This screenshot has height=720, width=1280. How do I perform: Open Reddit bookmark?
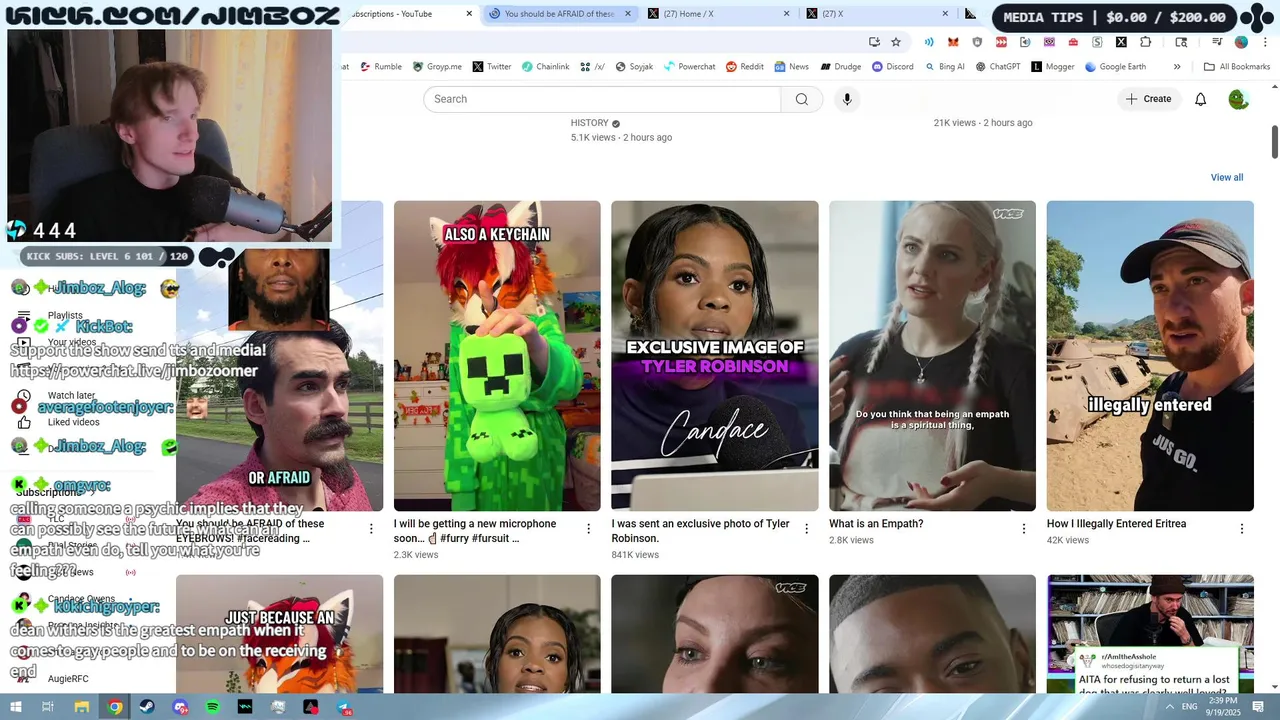745,67
